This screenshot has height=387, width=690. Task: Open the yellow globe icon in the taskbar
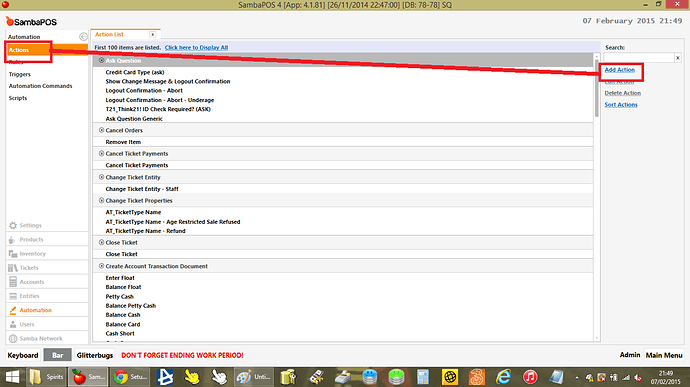[x=450, y=377]
